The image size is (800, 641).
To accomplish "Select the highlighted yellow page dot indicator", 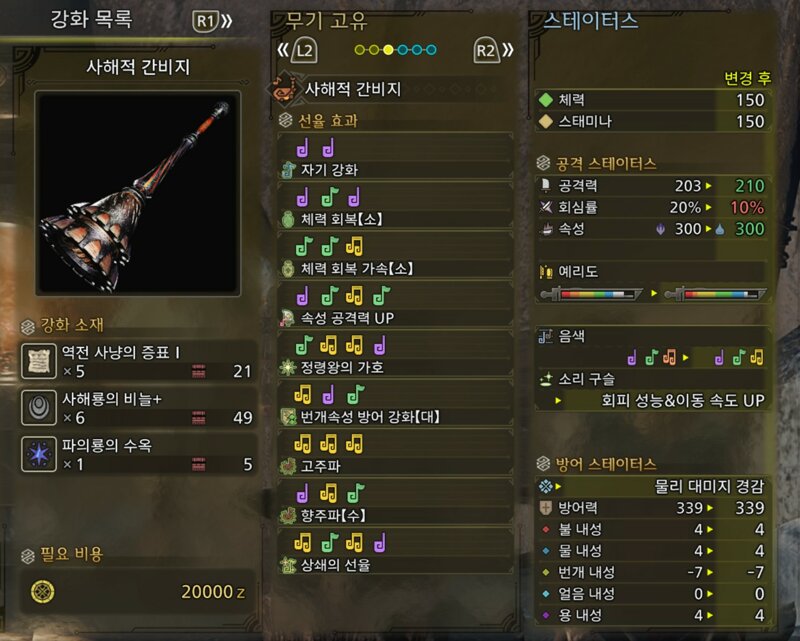I will click(x=388, y=50).
